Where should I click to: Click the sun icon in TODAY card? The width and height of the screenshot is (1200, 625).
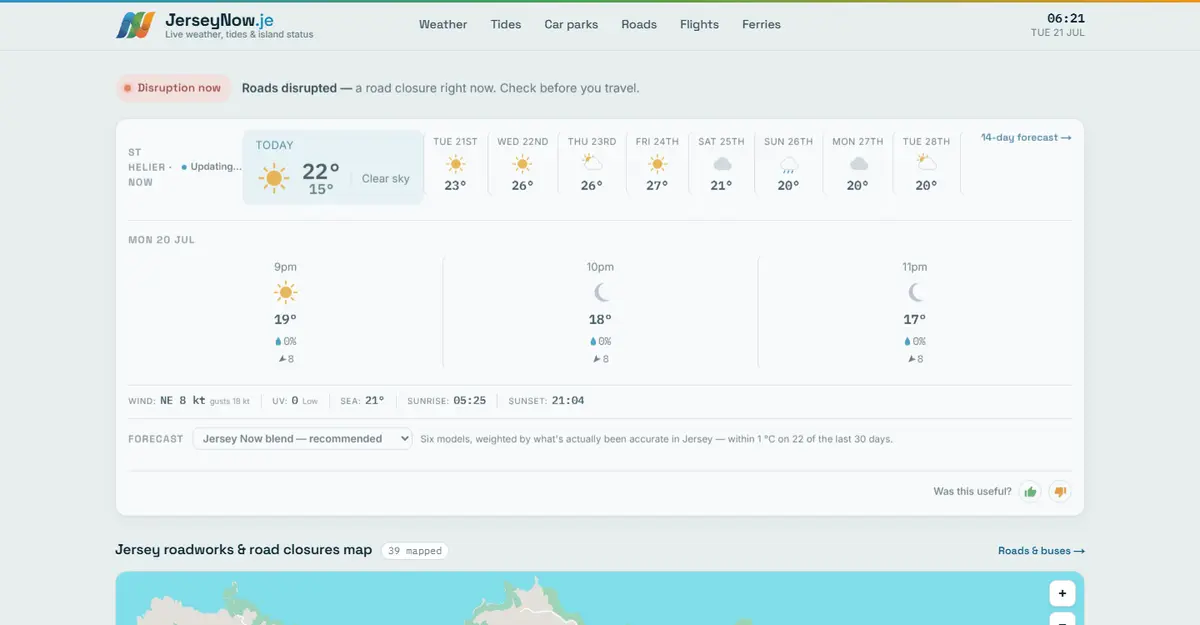click(x=273, y=178)
